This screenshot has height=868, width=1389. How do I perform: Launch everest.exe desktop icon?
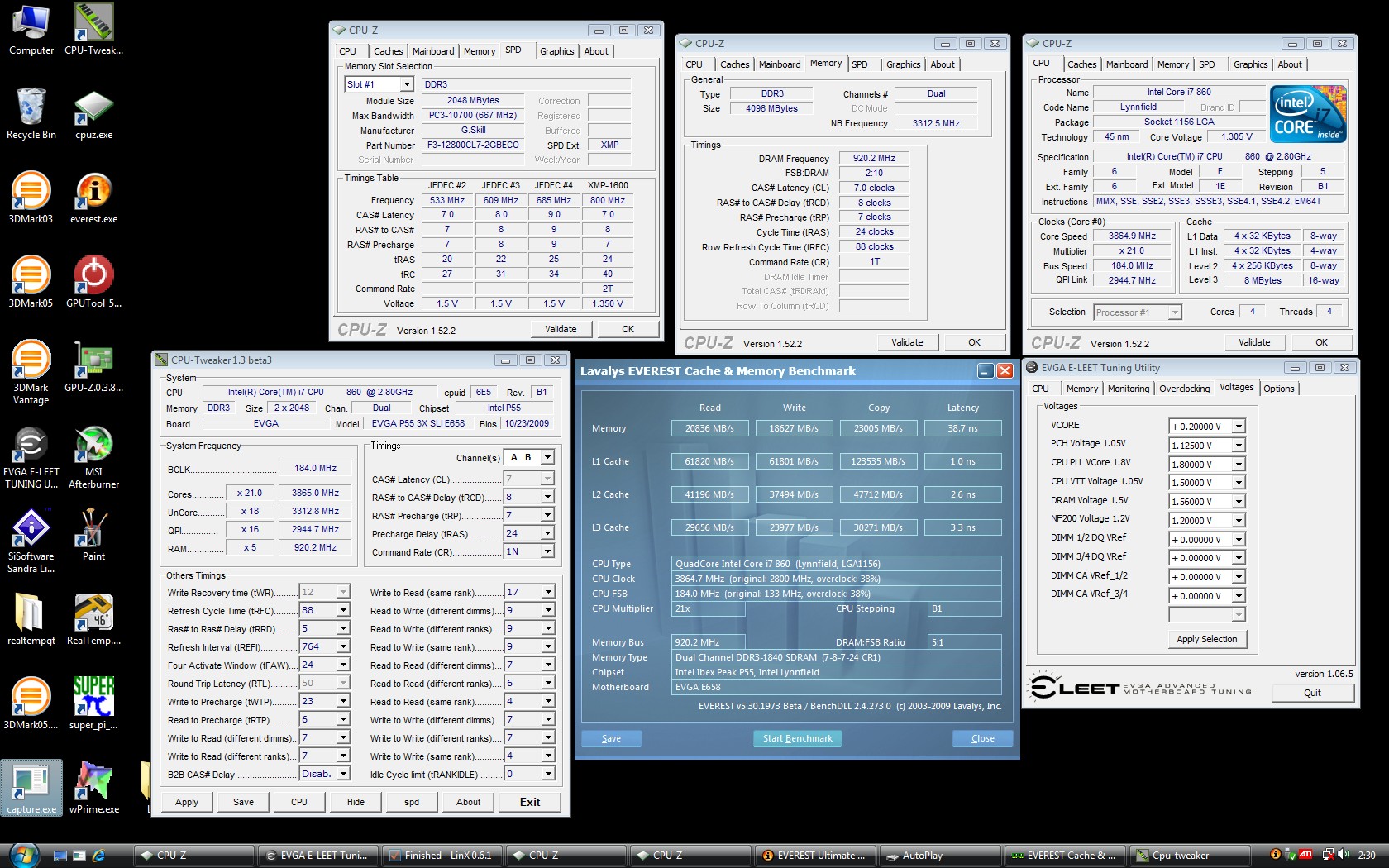[x=93, y=198]
